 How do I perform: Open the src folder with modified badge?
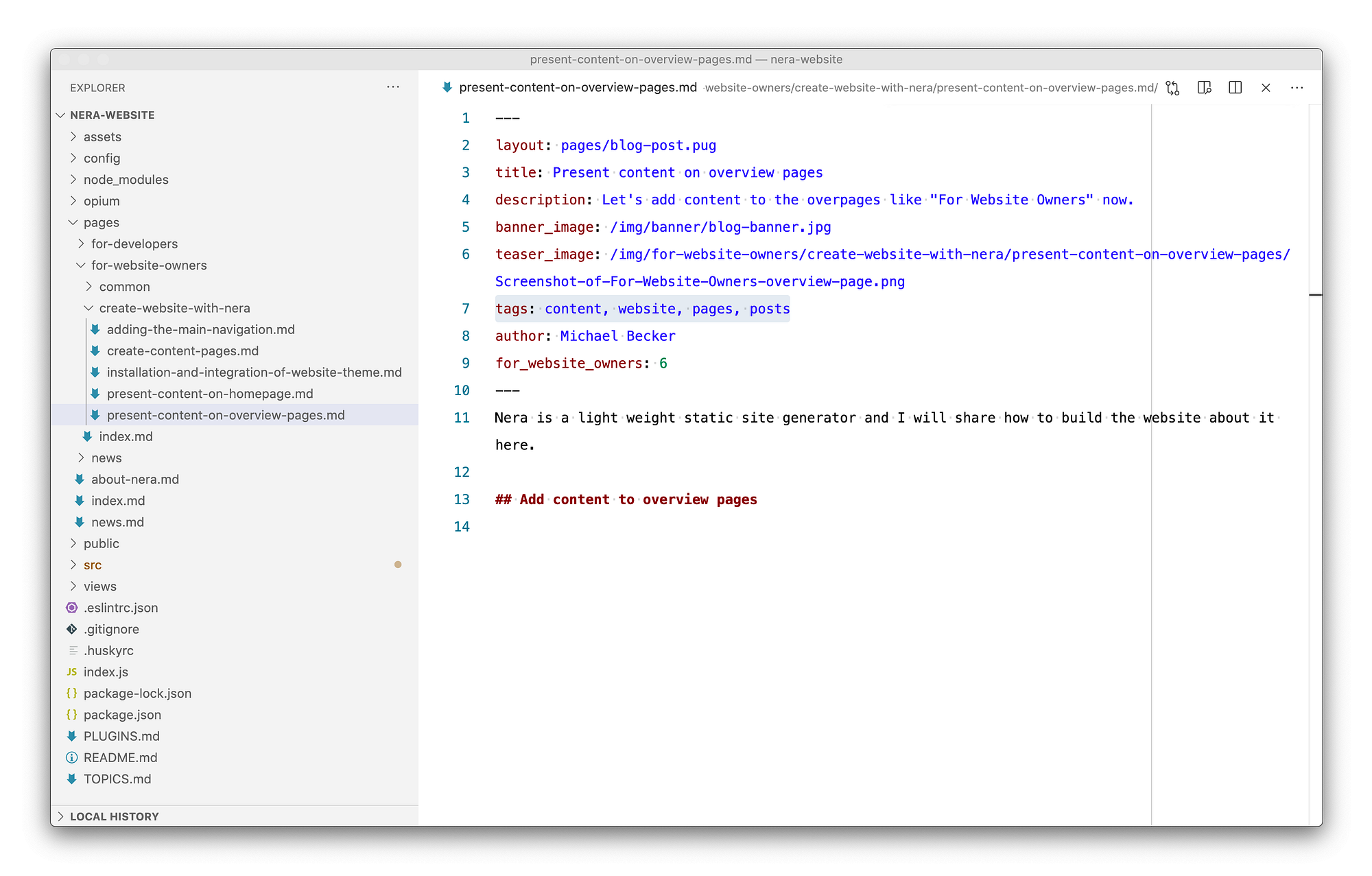tap(93, 565)
